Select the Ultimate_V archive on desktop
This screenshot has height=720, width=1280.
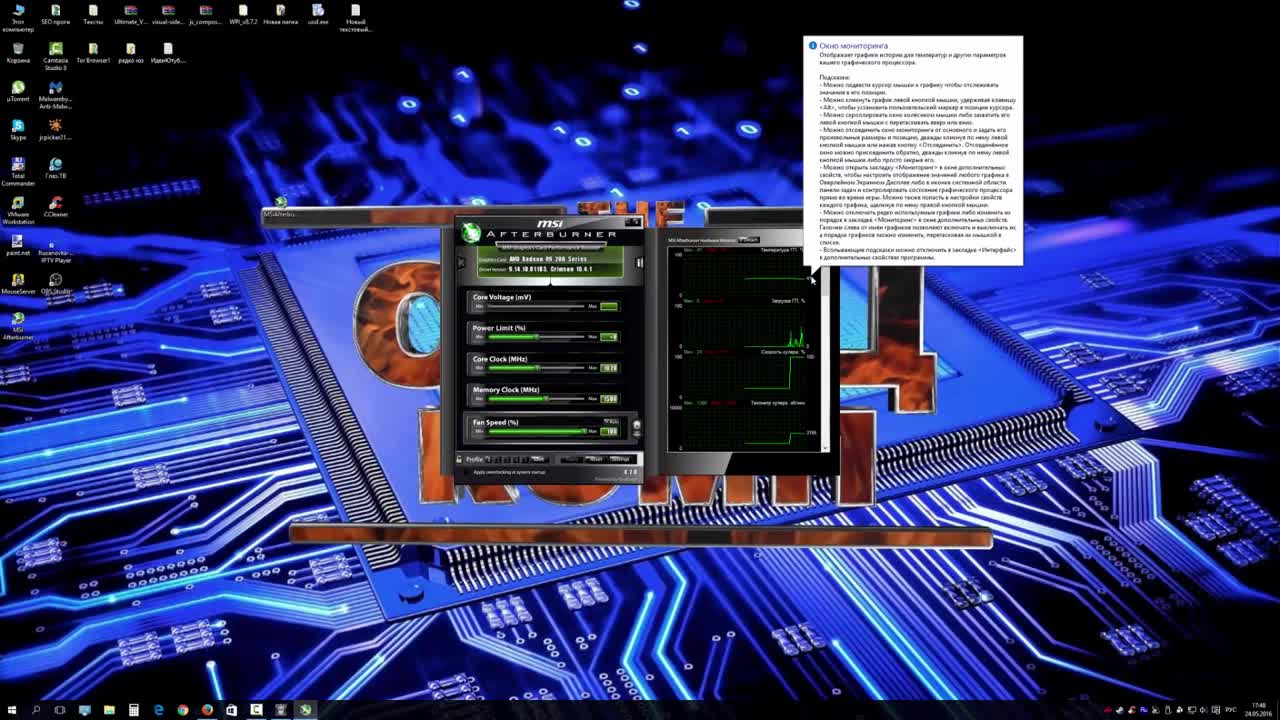click(130, 14)
